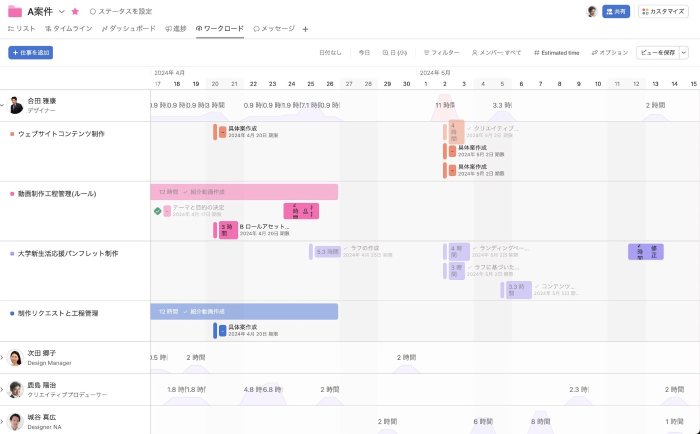Click the 仕事を追加 button

pos(30,52)
